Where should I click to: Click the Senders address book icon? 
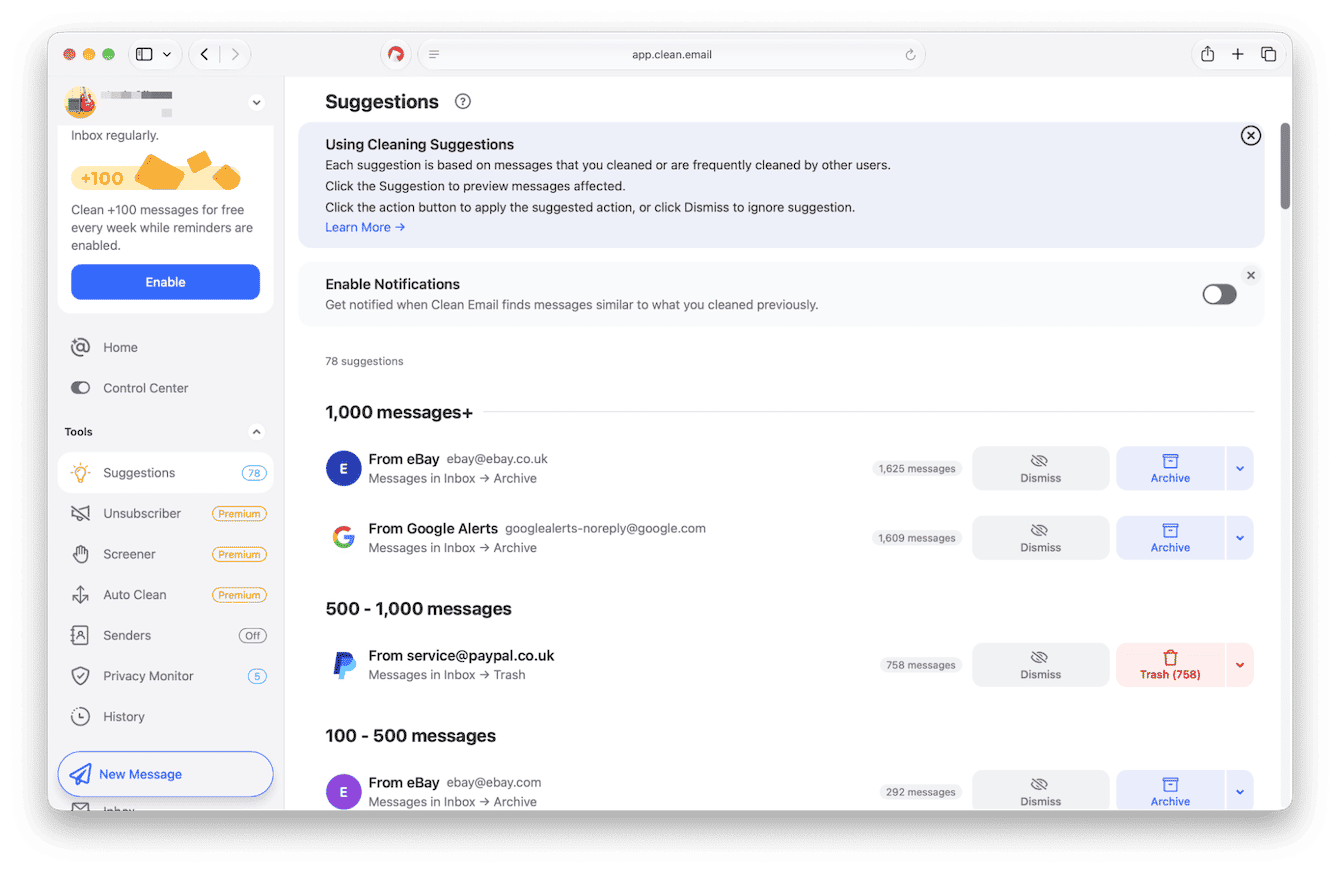(81, 635)
